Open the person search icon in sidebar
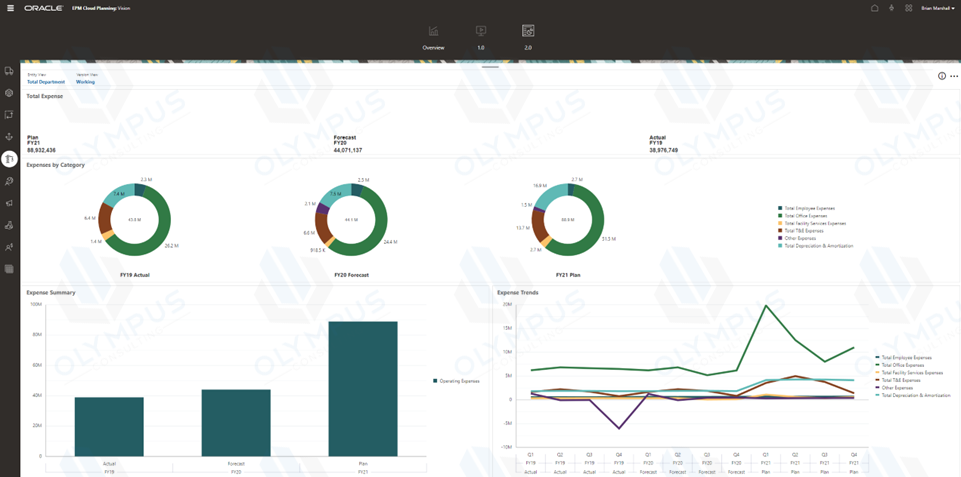This screenshot has height=477, width=961. click(9, 181)
